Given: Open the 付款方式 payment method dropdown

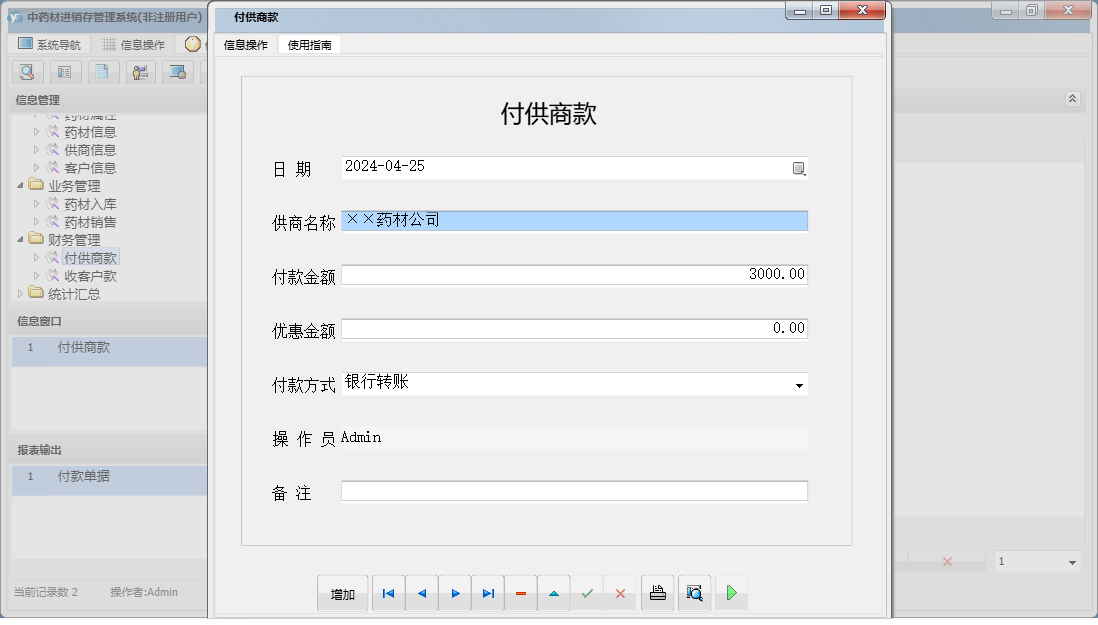Looking at the screenshot, I should point(799,384).
